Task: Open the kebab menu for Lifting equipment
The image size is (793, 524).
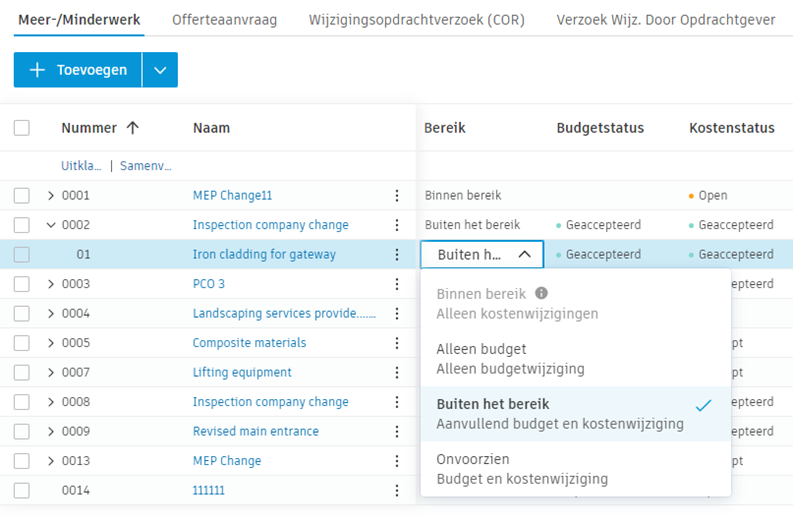Action: [x=397, y=372]
